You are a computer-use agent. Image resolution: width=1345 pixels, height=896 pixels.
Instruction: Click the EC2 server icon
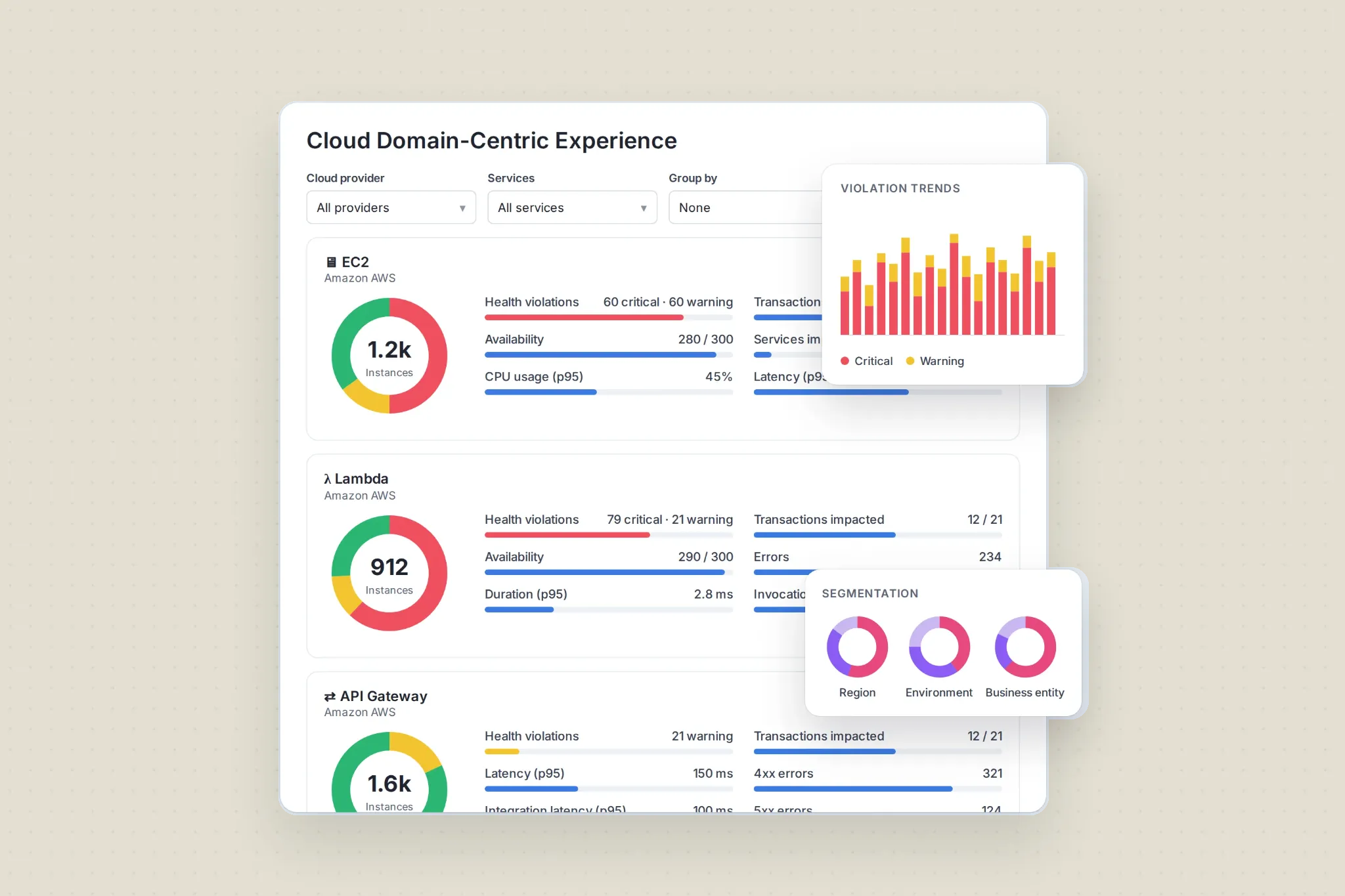pyautogui.click(x=331, y=263)
